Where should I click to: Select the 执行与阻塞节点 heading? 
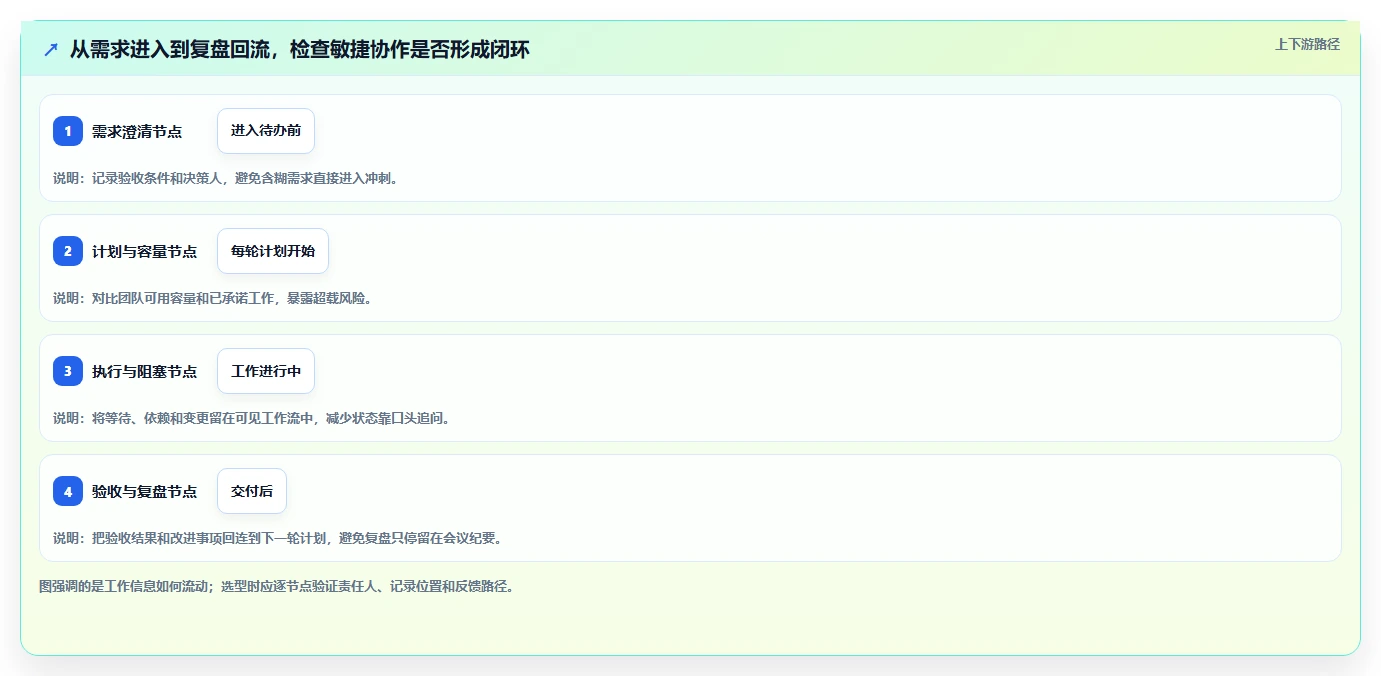[x=144, y=371]
